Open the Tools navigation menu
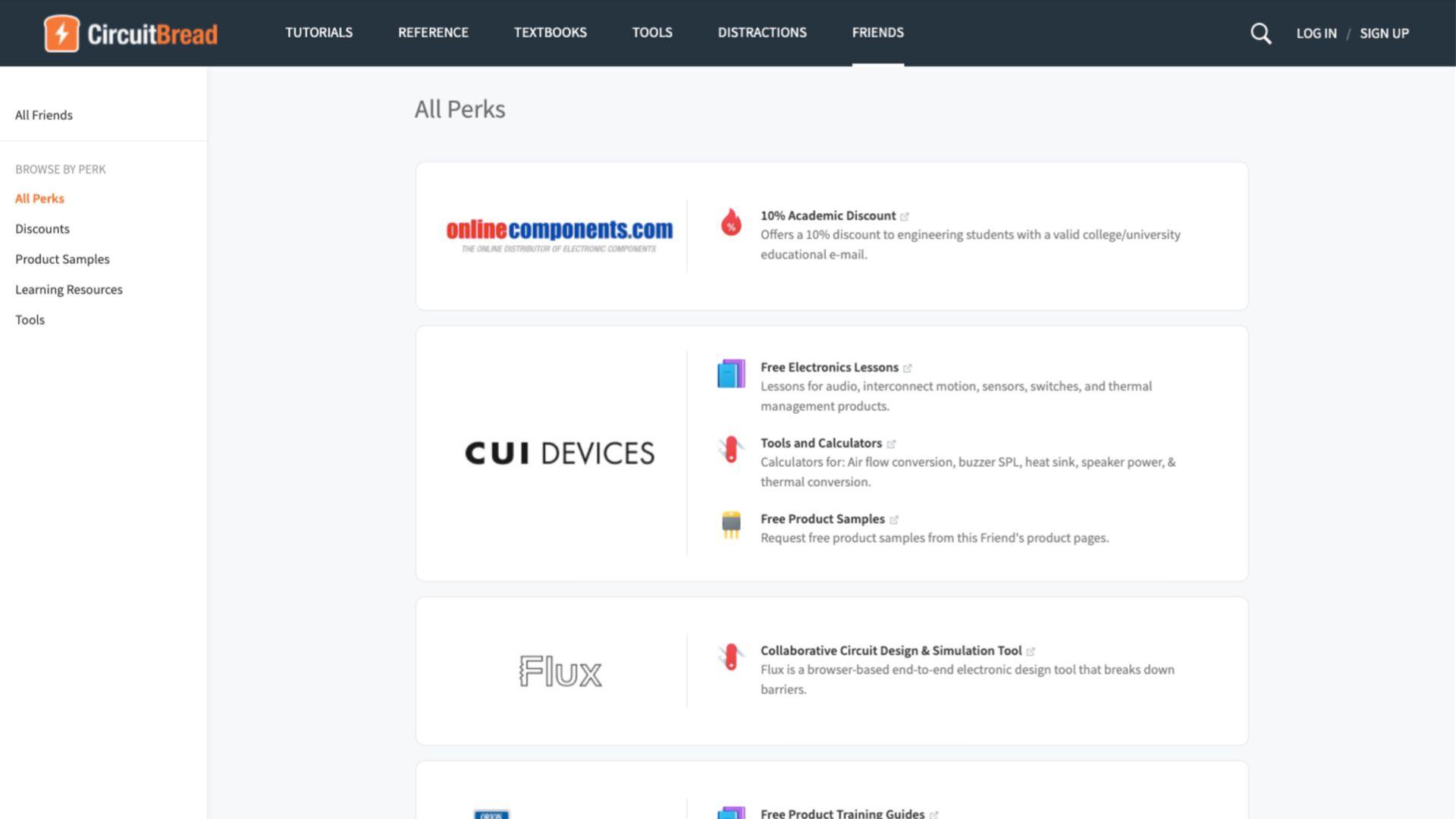This screenshot has height=819, width=1456. click(x=652, y=33)
